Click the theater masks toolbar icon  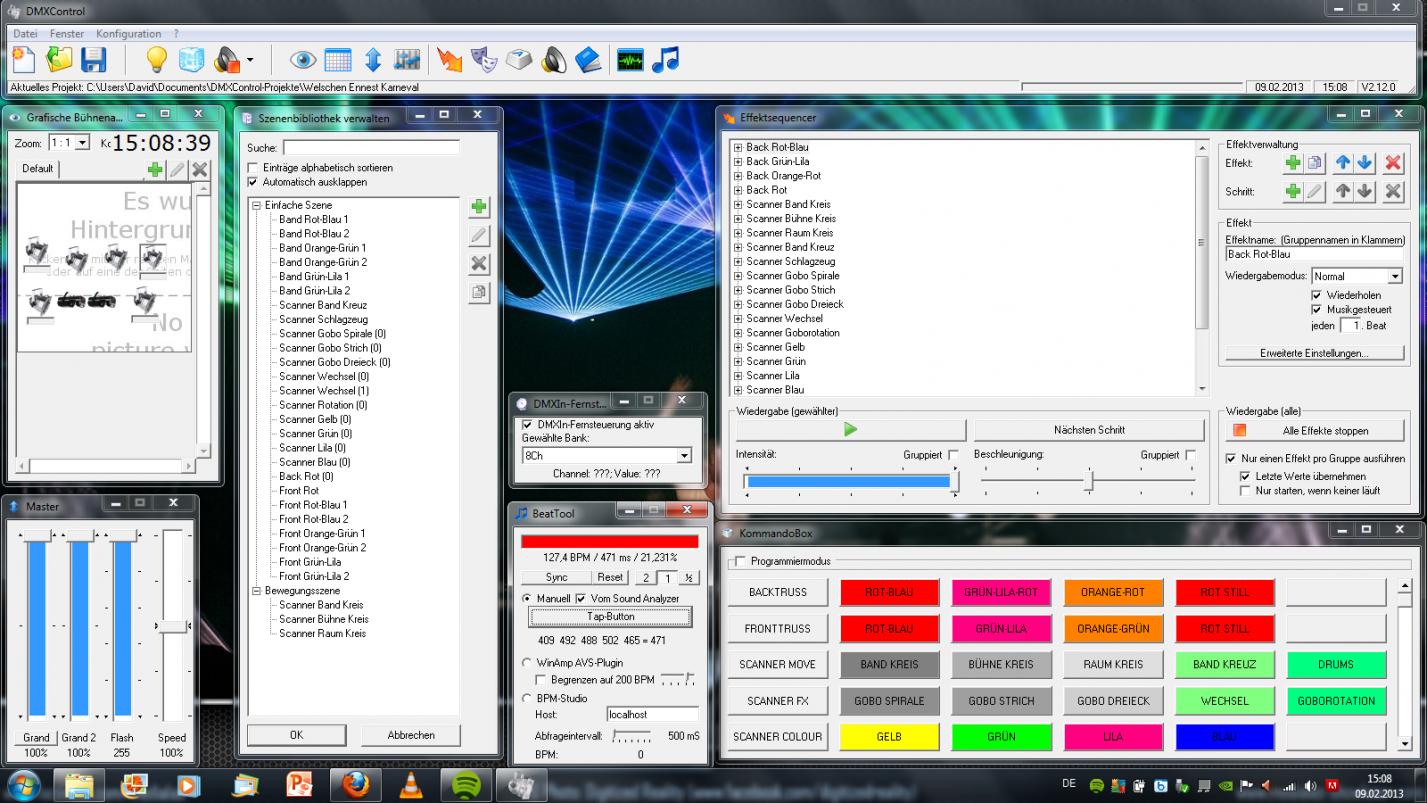pyautogui.click(x=484, y=60)
